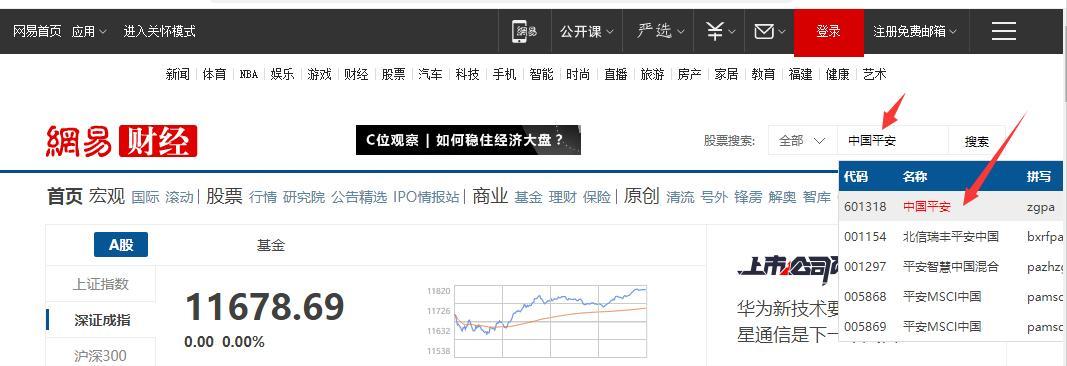Open the 教育 channel
Image resolution: width=1067 pixels, height=366 pixels.
pos(763,74)
